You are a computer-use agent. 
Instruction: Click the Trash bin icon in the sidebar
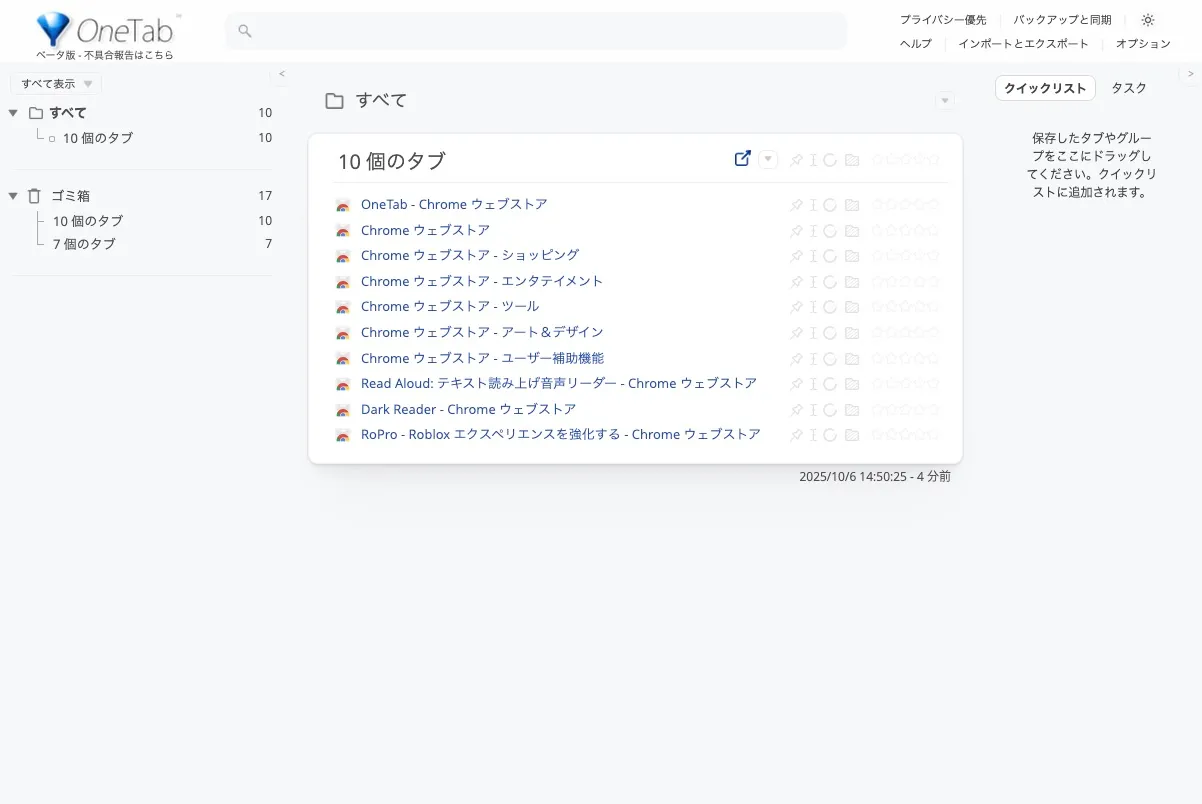click(x=35, y=196)
